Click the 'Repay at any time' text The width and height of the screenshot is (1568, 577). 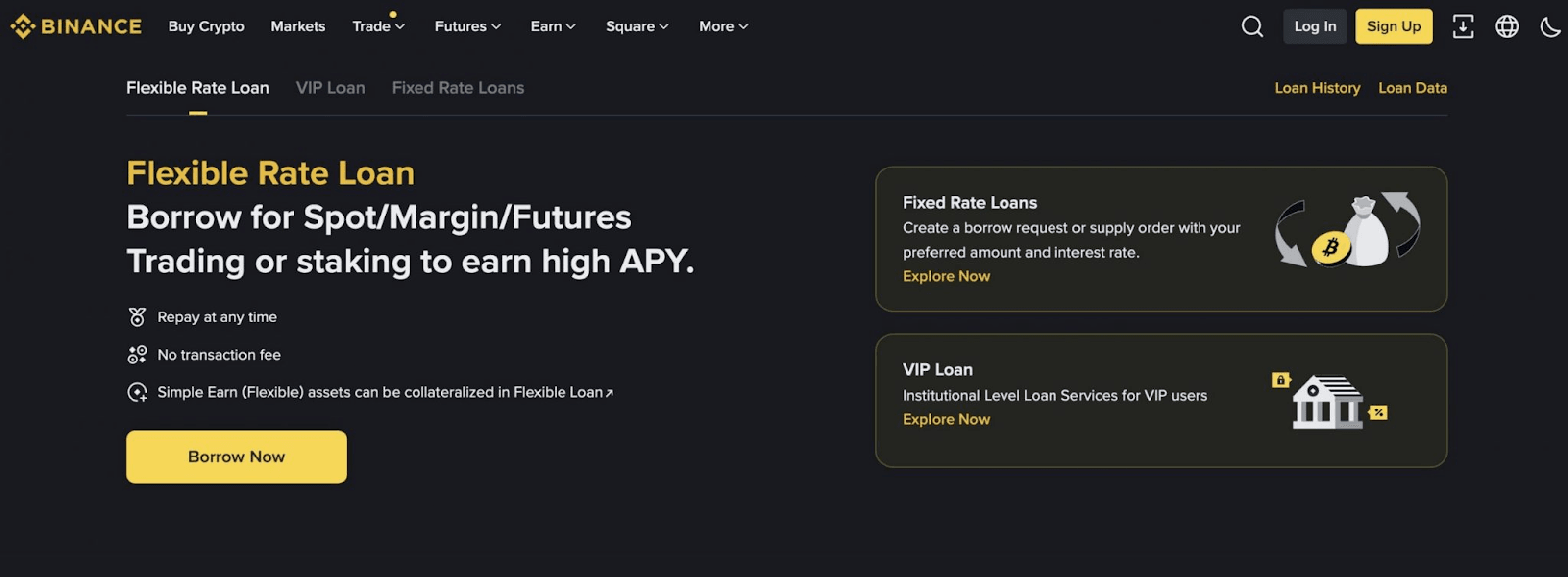pos(217,317)
